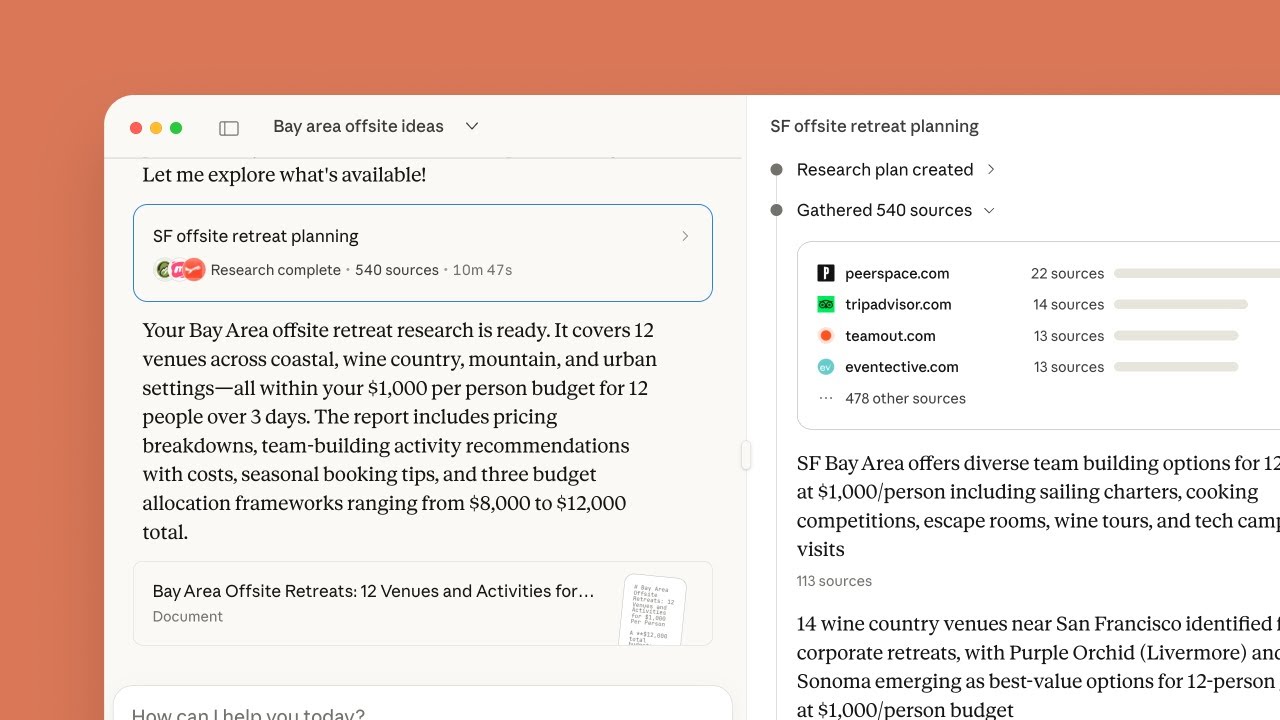
Task: Click the green zoom traffic light button
Action: (176, 128)
